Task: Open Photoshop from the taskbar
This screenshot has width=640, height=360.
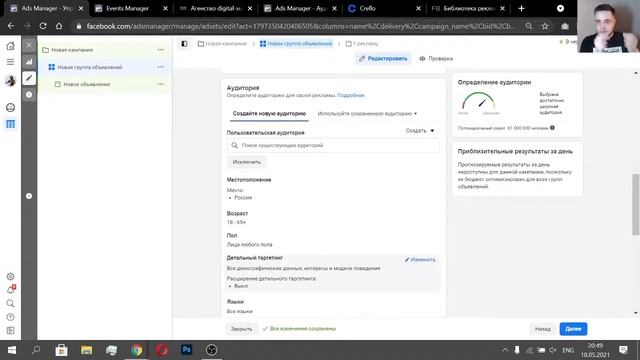Action: point(187,350)
